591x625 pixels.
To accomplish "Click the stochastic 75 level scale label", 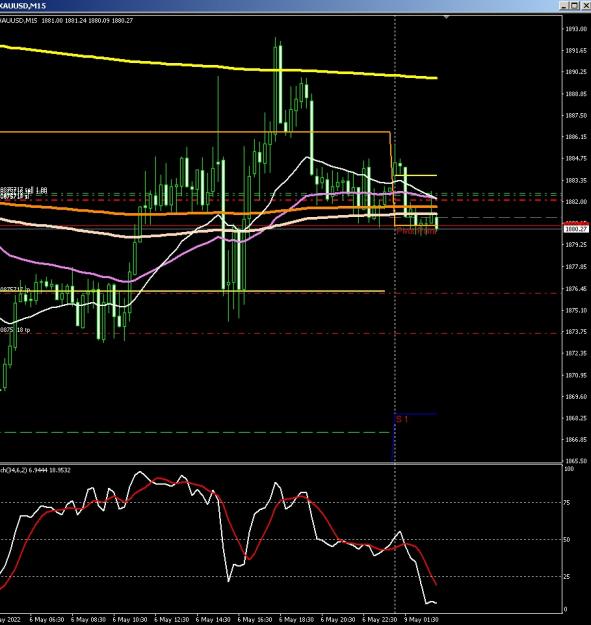I will tap(566, 503).
